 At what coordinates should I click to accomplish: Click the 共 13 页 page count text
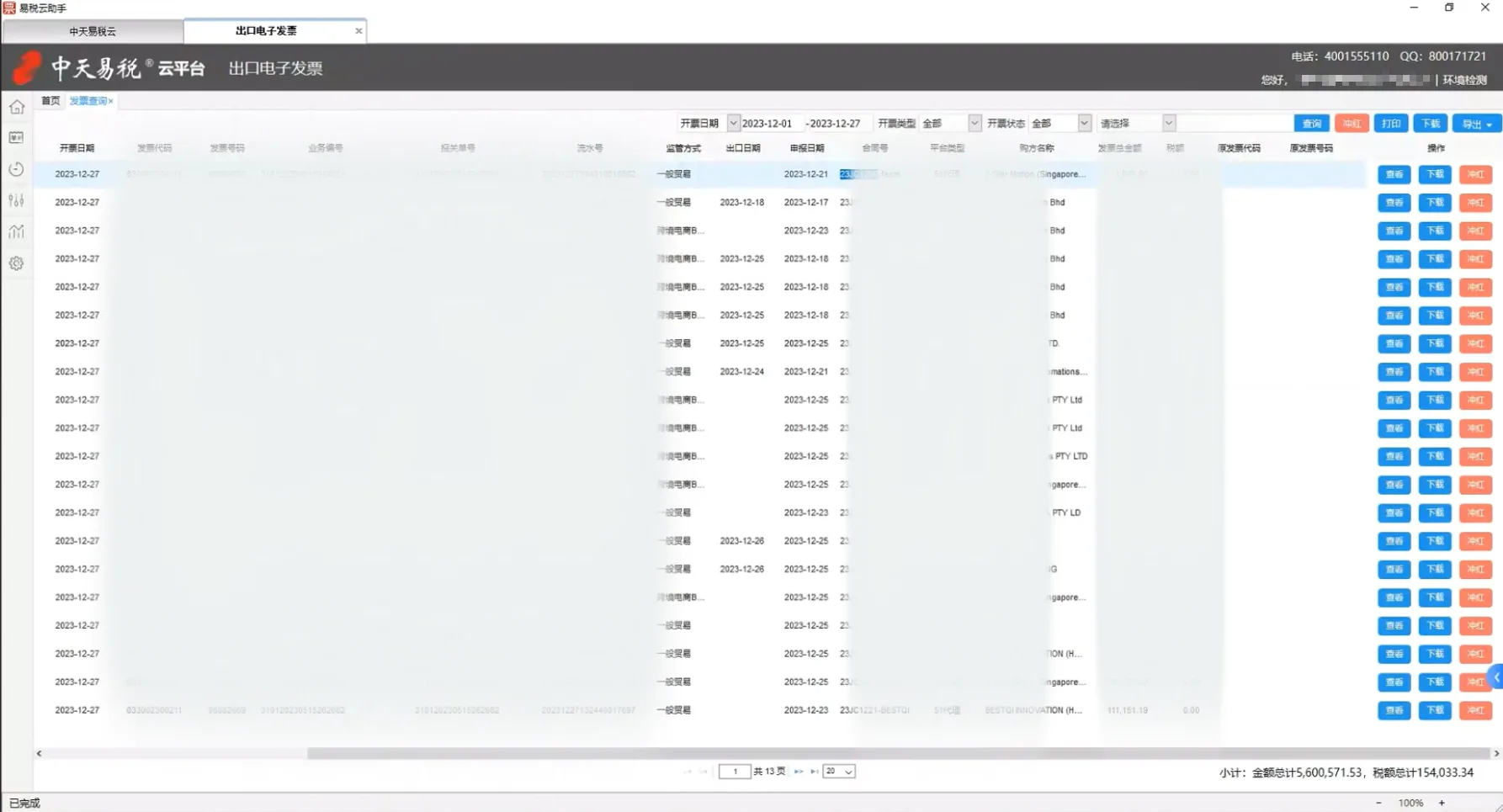(x=769, y=772)
